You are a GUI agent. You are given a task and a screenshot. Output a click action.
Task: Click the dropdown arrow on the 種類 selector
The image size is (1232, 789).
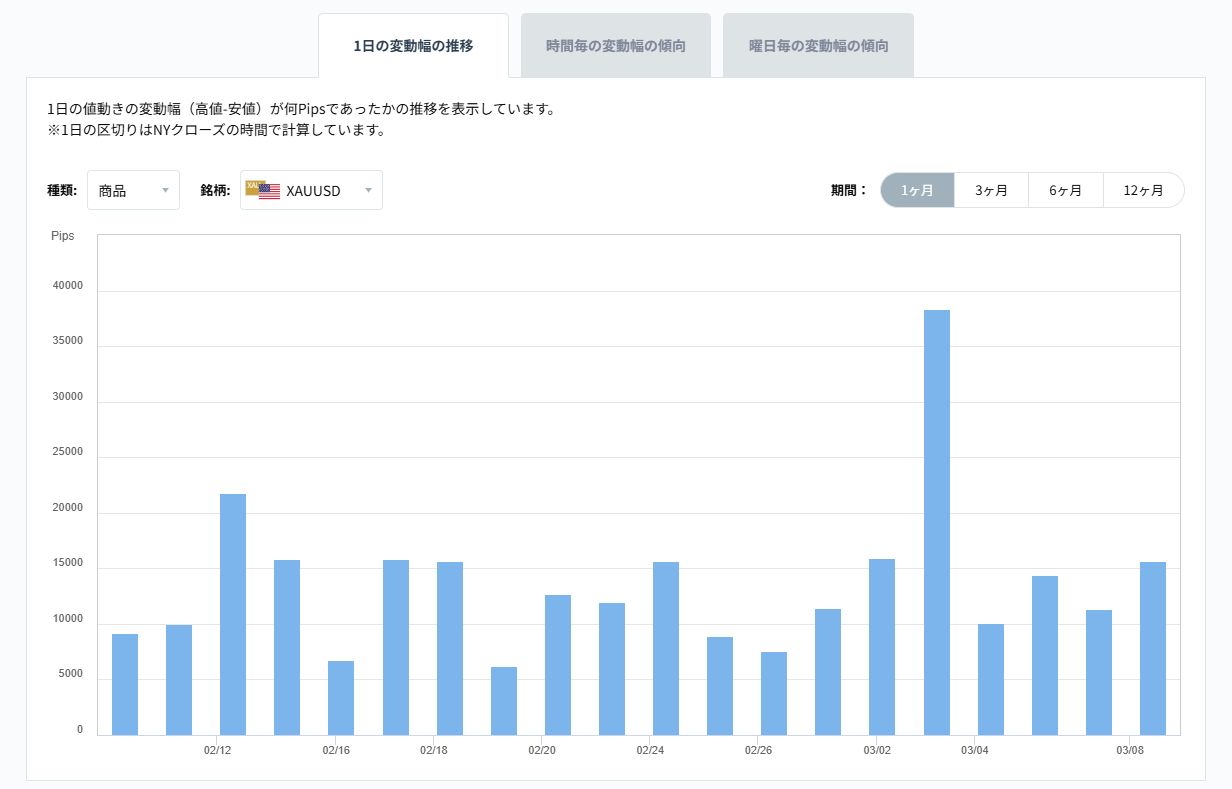point(166,190)
